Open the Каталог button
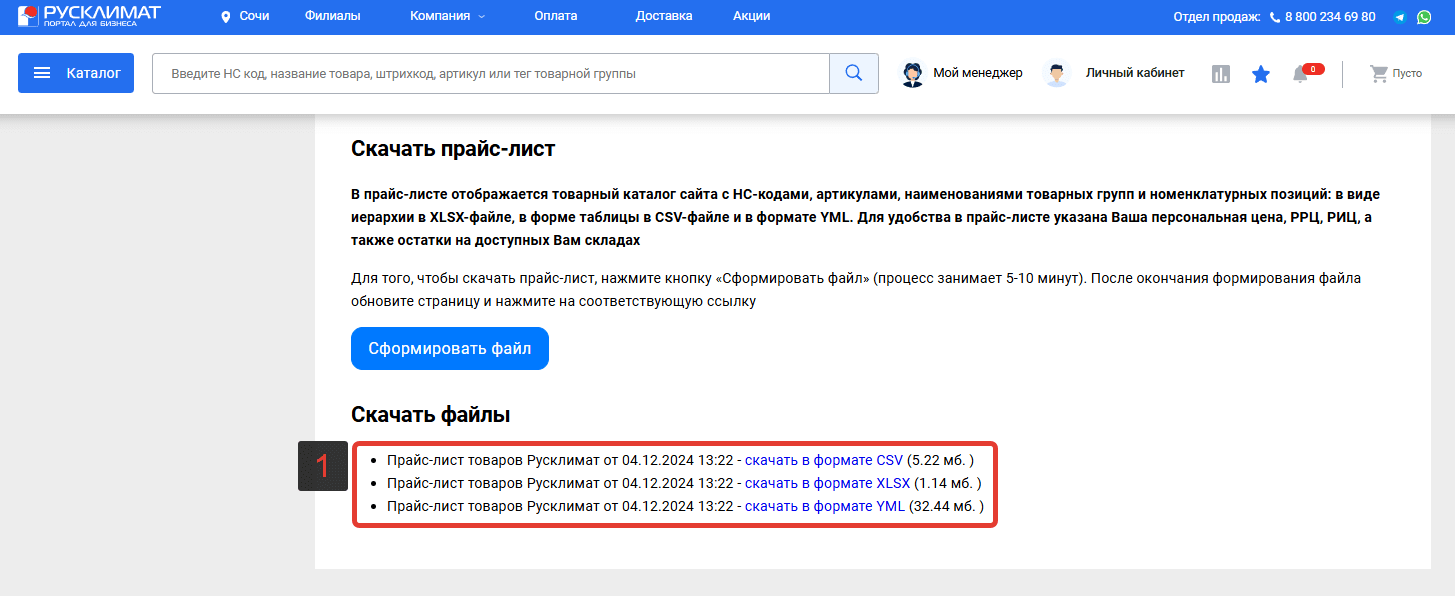The width and height of the screenshot is (1455, 596). point(76,73)
